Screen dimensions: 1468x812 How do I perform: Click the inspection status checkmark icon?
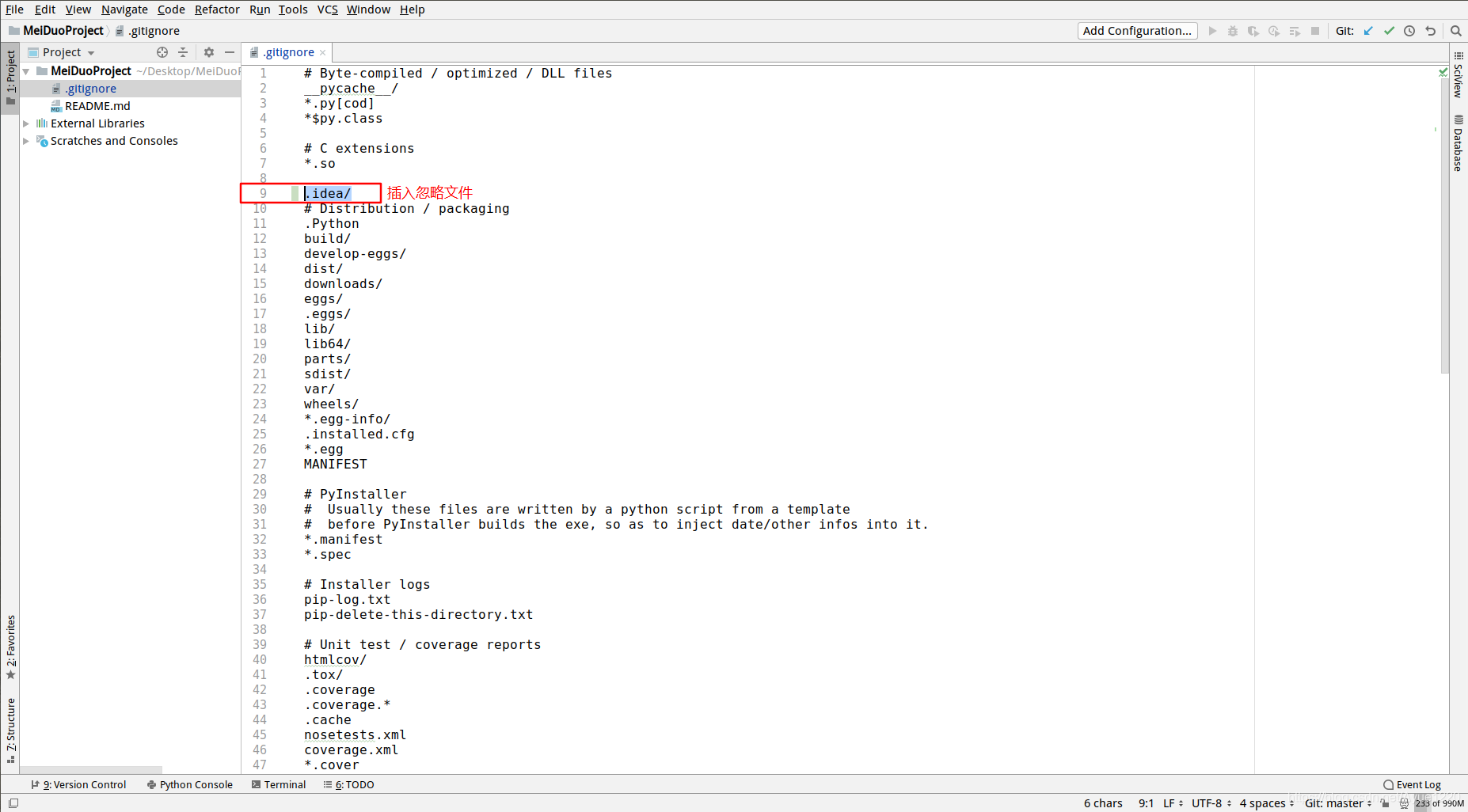click(x=1443, y=72)
